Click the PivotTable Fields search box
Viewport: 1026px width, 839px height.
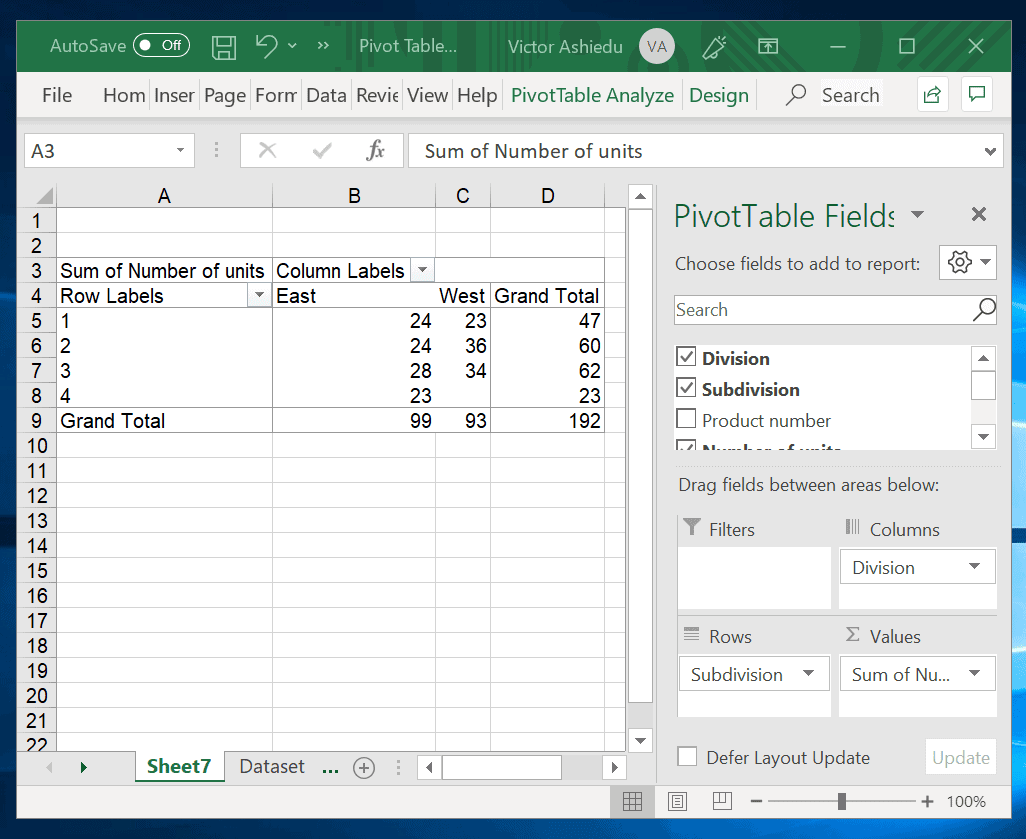824,310
